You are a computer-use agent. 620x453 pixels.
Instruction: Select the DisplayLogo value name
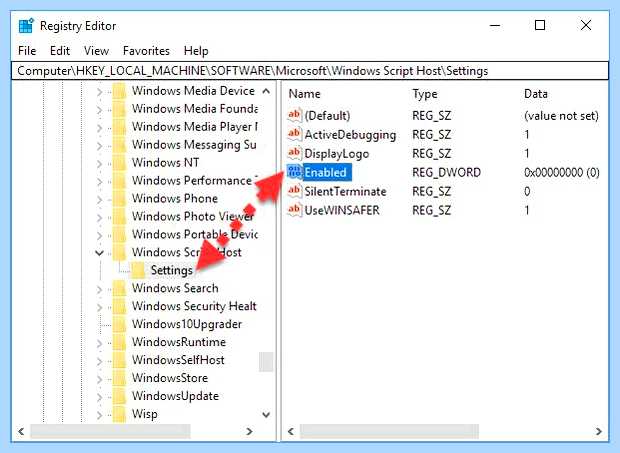pos(336,153)
